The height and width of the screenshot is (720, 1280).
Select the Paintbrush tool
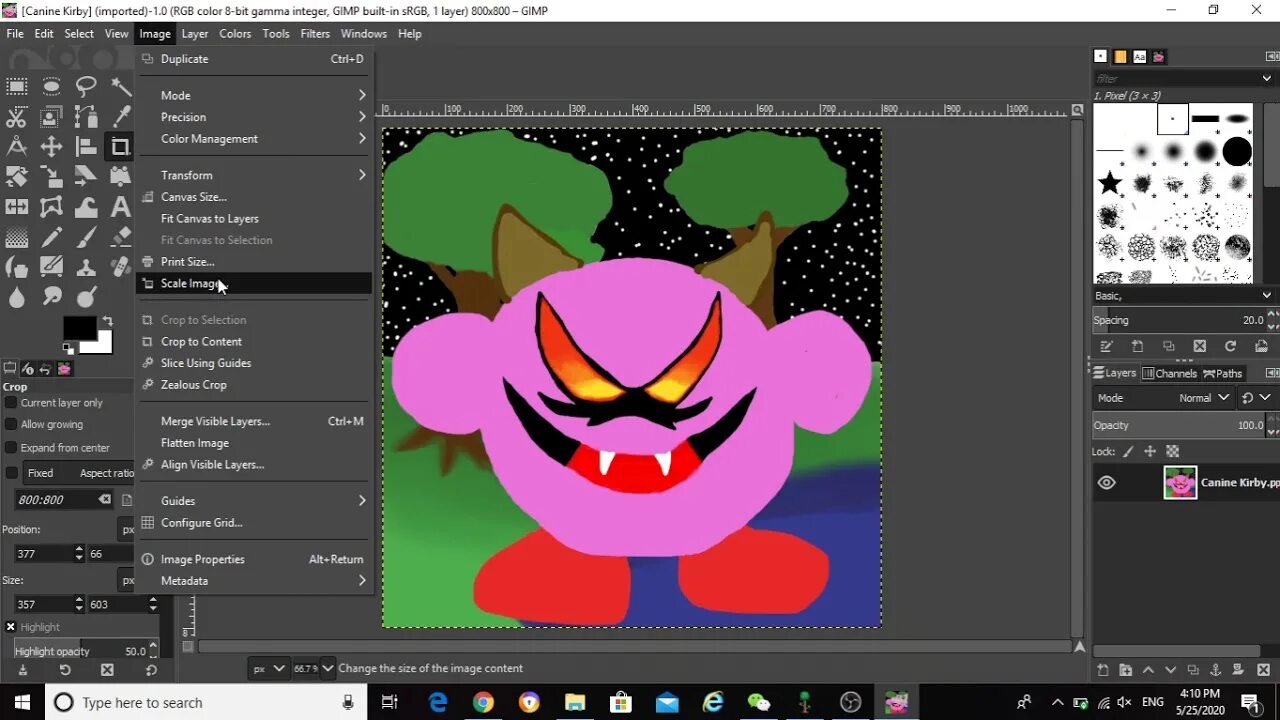86,237
